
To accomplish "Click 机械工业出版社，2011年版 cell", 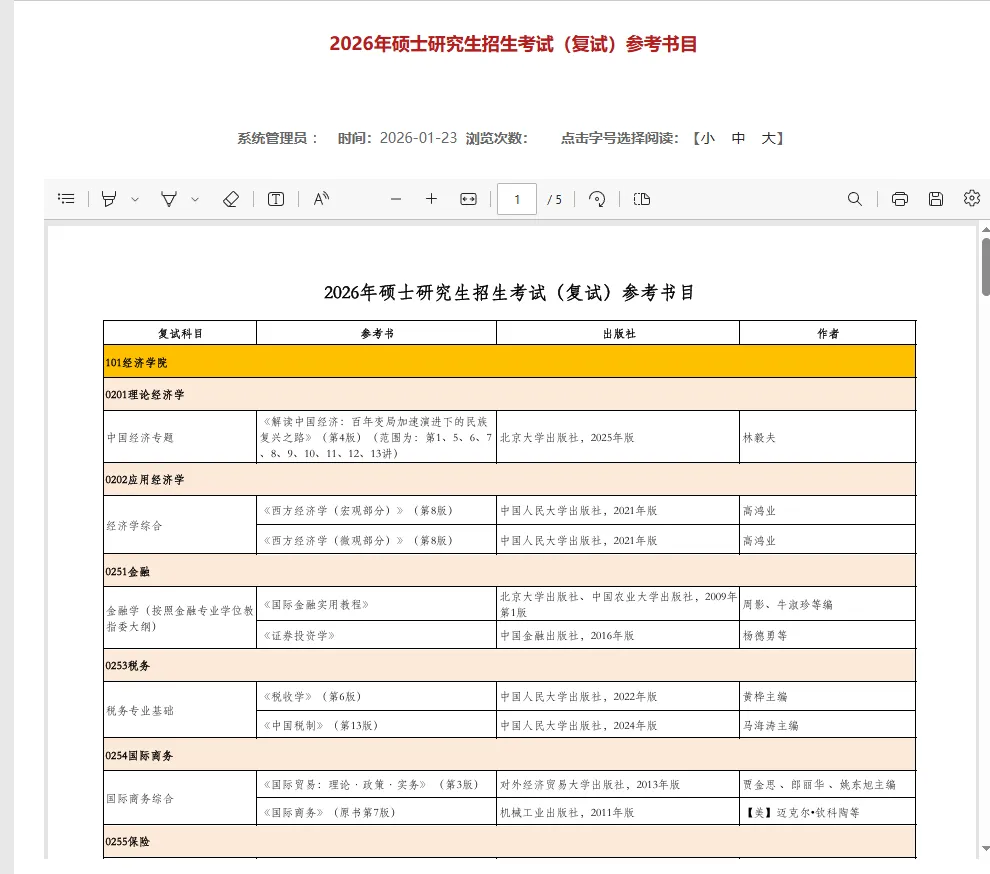I will tap(618, 812).
